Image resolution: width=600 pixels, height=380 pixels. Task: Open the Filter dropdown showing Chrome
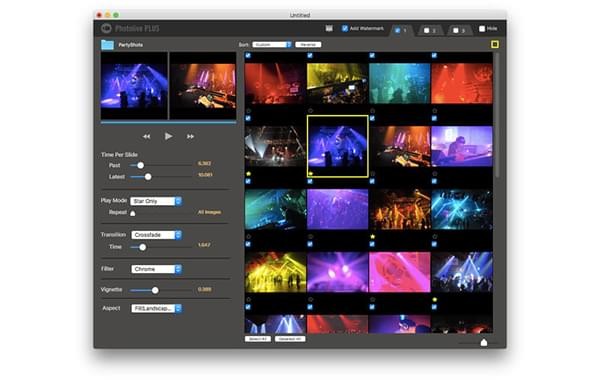coord(156,269)
